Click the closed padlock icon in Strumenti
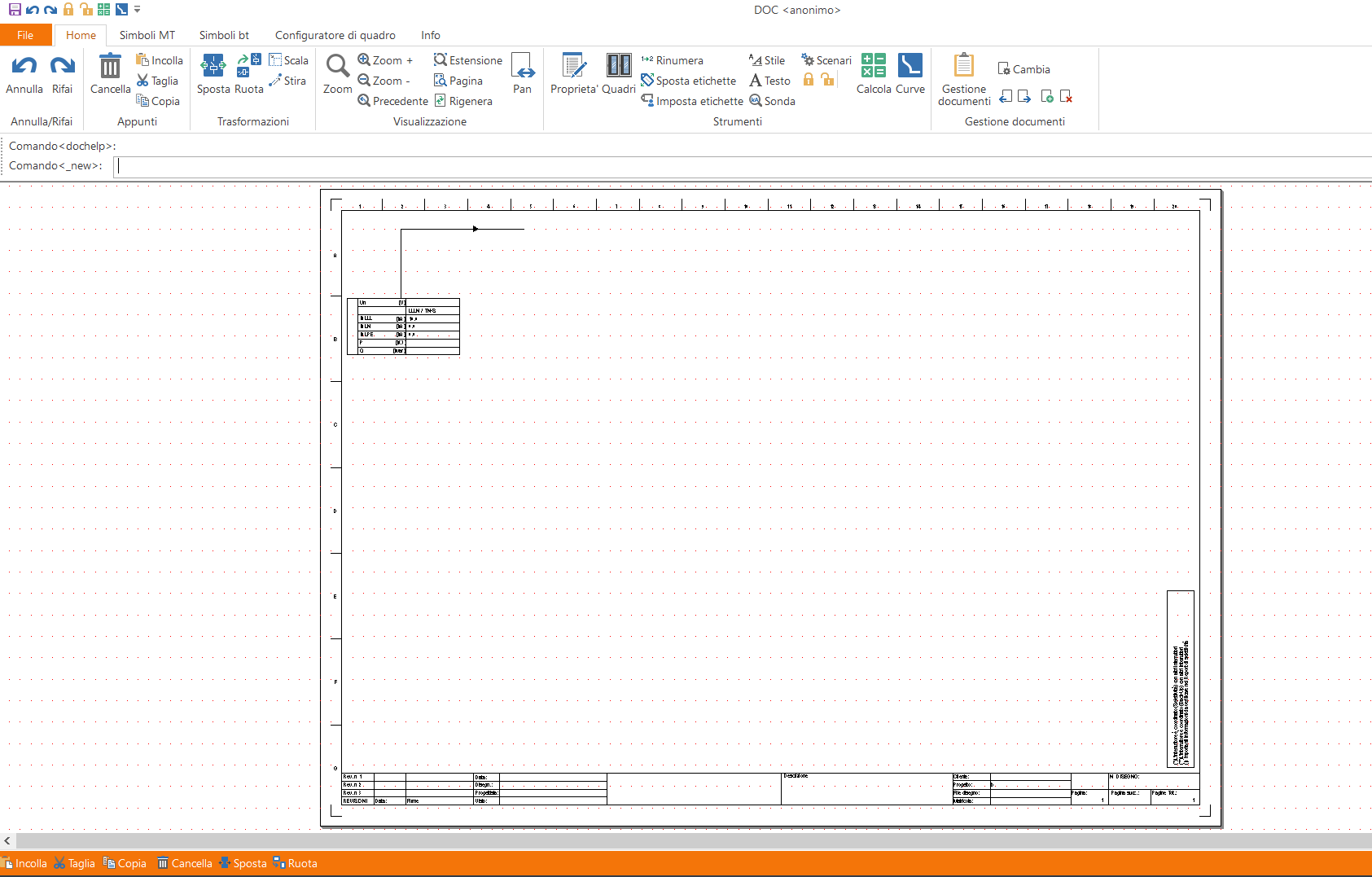1372x877 pixels. (x=809, y=80)
